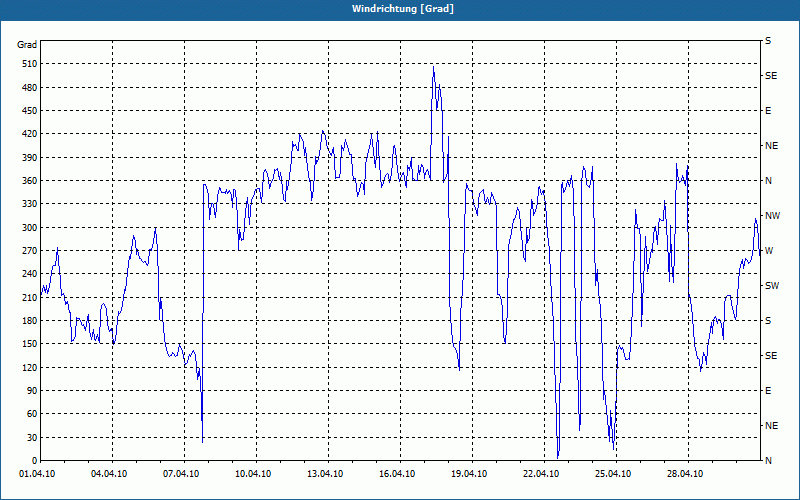Click the 22.04.10 date label
The width and height of the screenshot is (800, 500).
(541, 474)
